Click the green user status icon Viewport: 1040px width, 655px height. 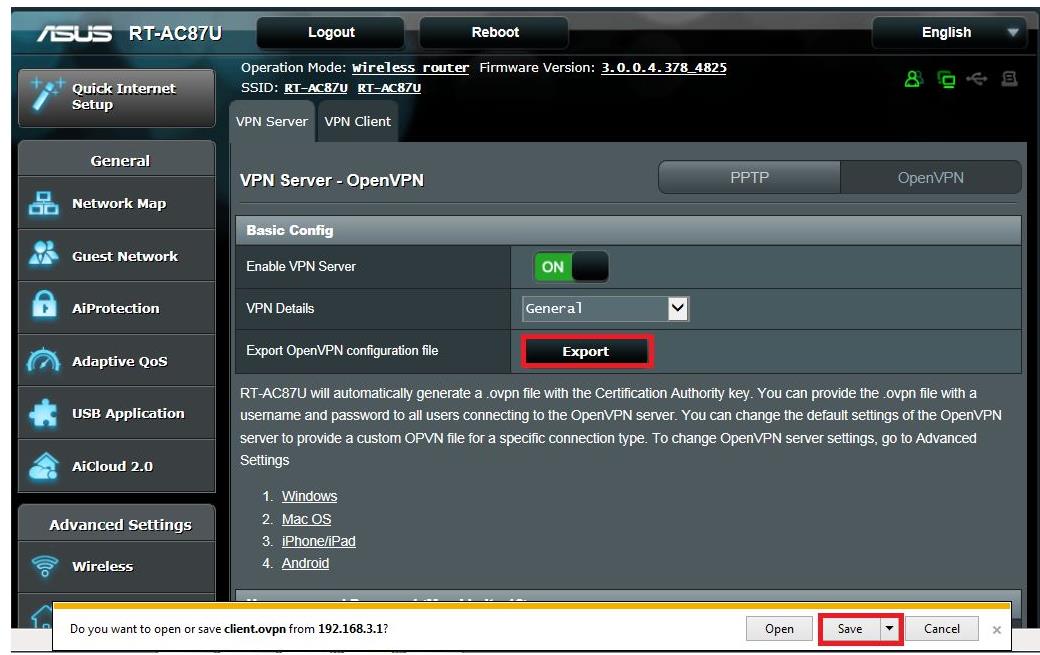point(913,79)
